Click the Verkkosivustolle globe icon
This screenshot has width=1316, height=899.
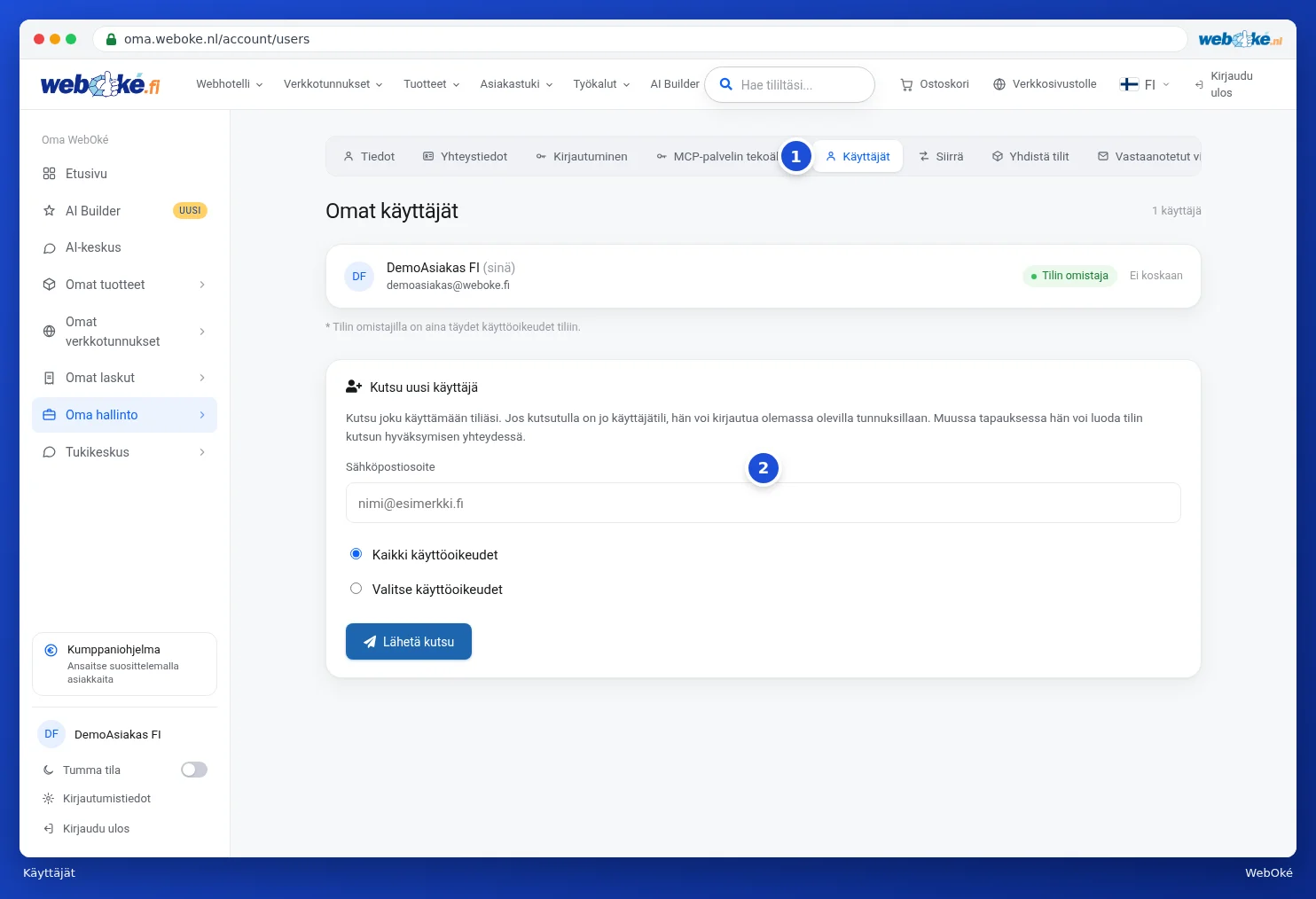[x=999, y=84]
